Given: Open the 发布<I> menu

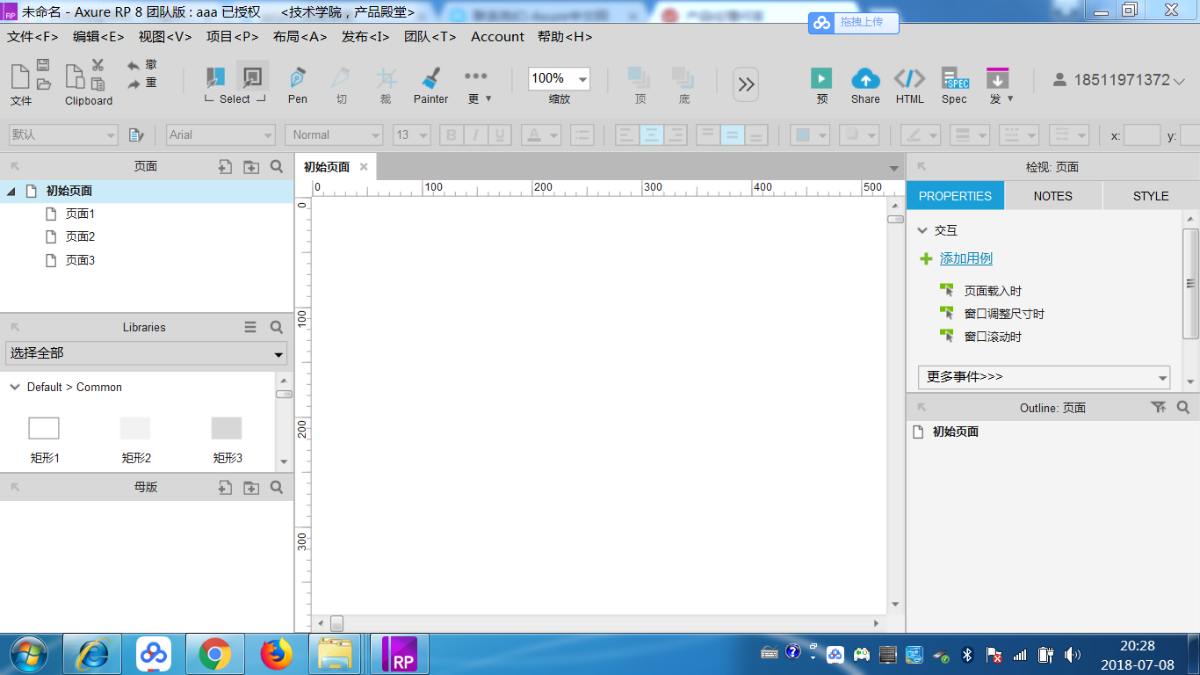Looking at the screenshot, I should (x=366, y=37).
